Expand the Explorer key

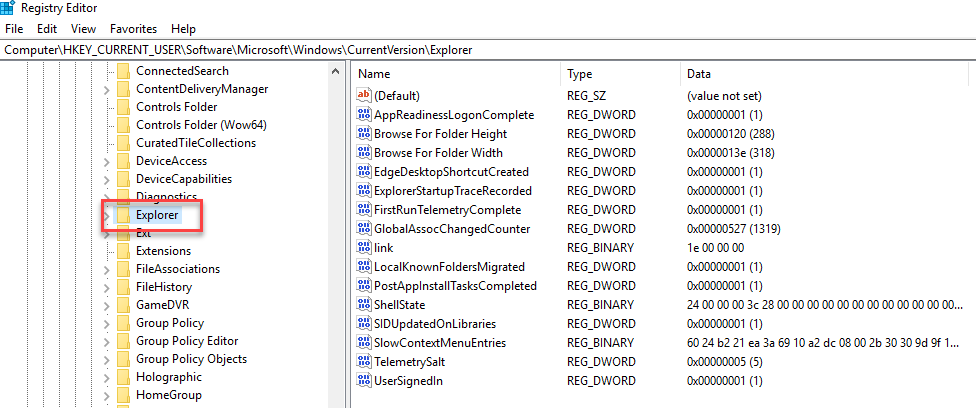[106, 216]
